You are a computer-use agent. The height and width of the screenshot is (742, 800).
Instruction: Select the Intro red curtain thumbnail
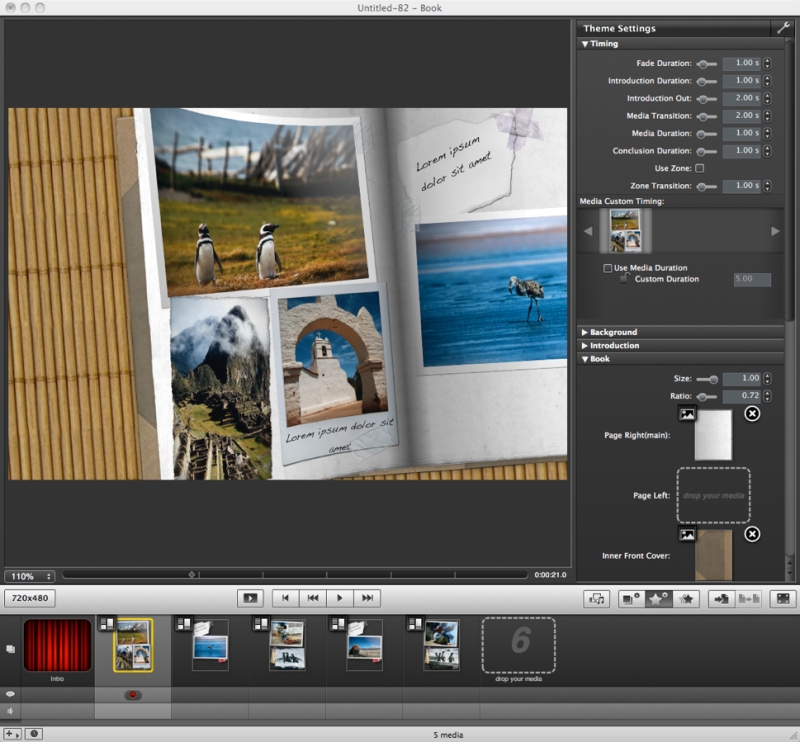pyautogui.click(x=57, y=645)
